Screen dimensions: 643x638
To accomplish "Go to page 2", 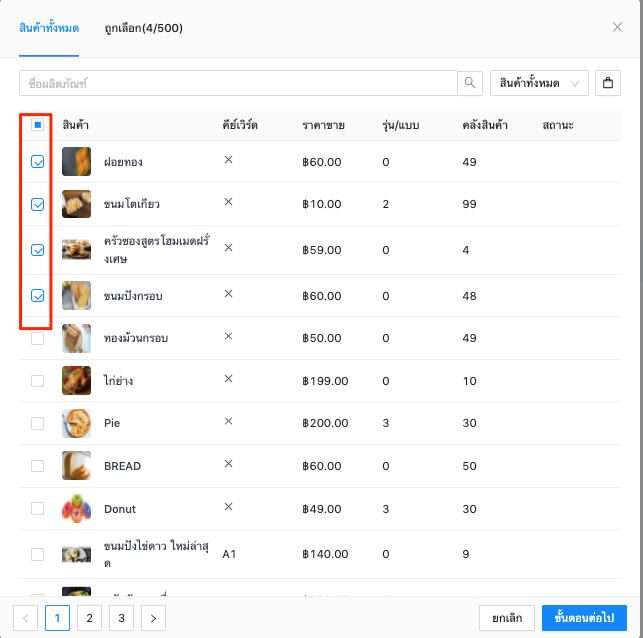I will click(x=89, y=618).
